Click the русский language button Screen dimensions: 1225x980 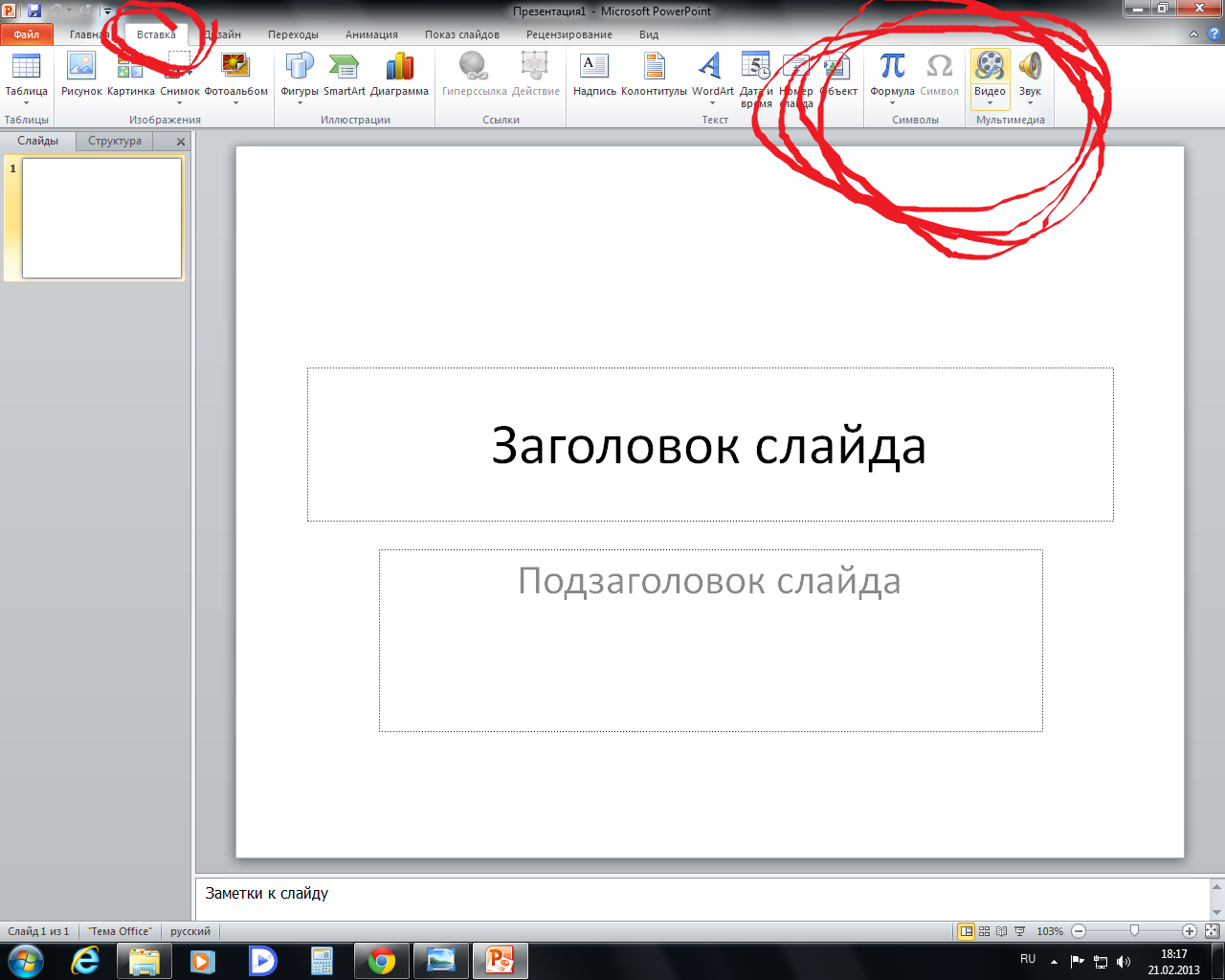pyautogui.click(x=190, y=931)
